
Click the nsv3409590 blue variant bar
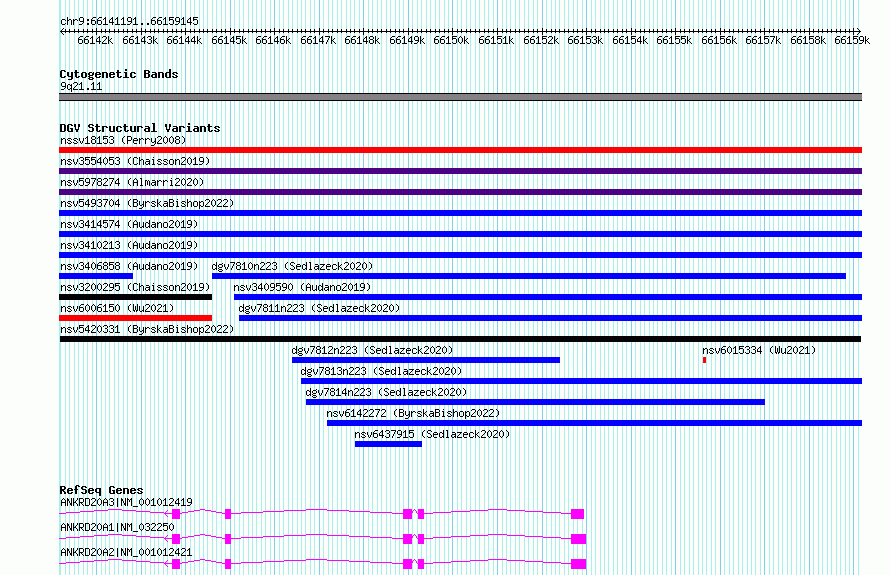pyautogui.click(x=548, y=297)
